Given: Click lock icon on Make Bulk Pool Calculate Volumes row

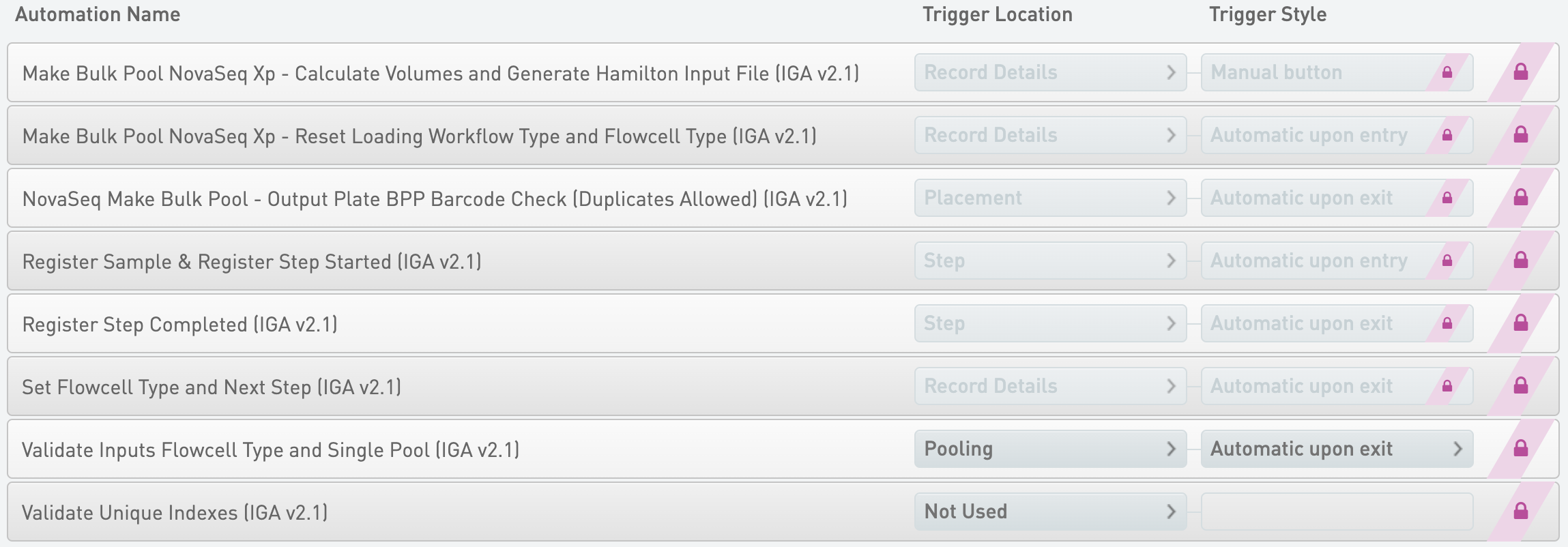Looking at the screenshot, I should [x=1521, y=72].
